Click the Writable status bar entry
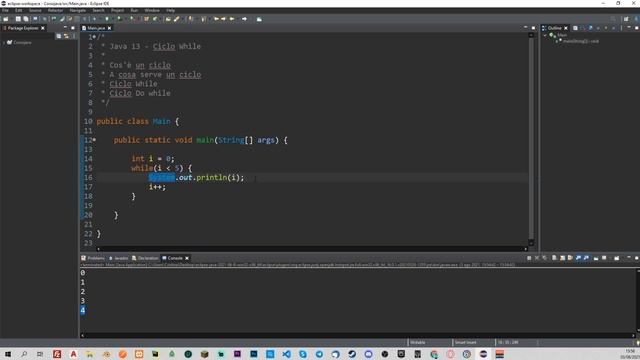 tap(418, 342)
